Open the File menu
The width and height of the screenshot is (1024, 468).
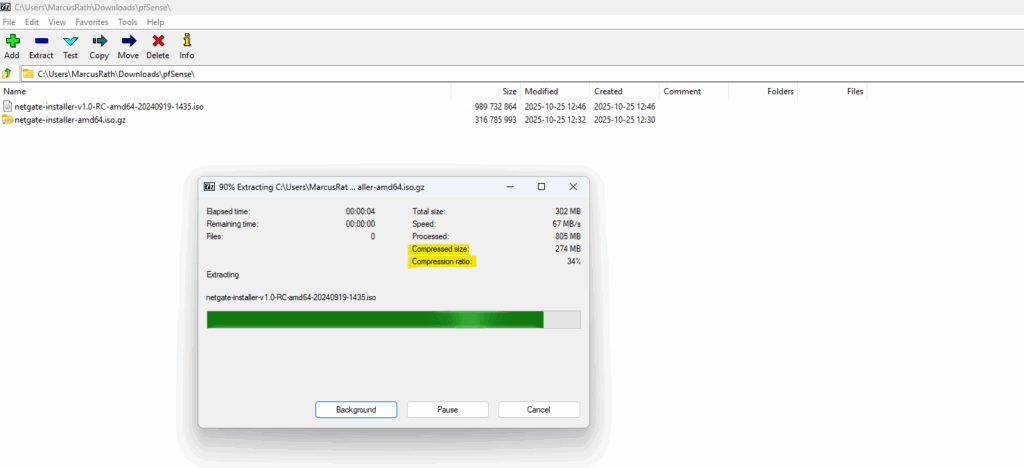point(8,22)
